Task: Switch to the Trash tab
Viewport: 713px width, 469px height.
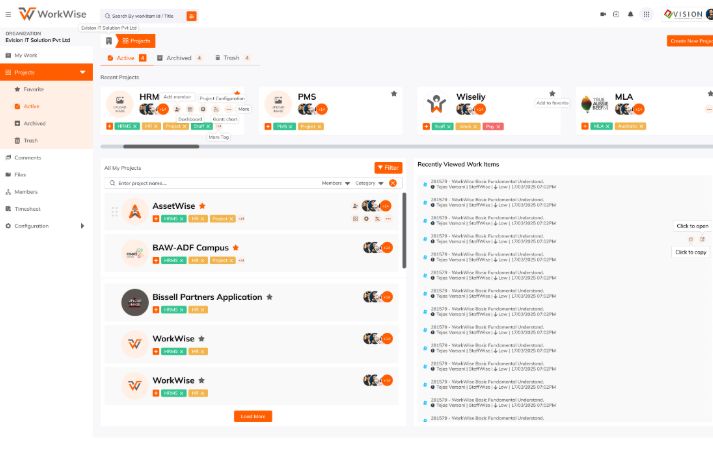Action: (x=232, y=58)
